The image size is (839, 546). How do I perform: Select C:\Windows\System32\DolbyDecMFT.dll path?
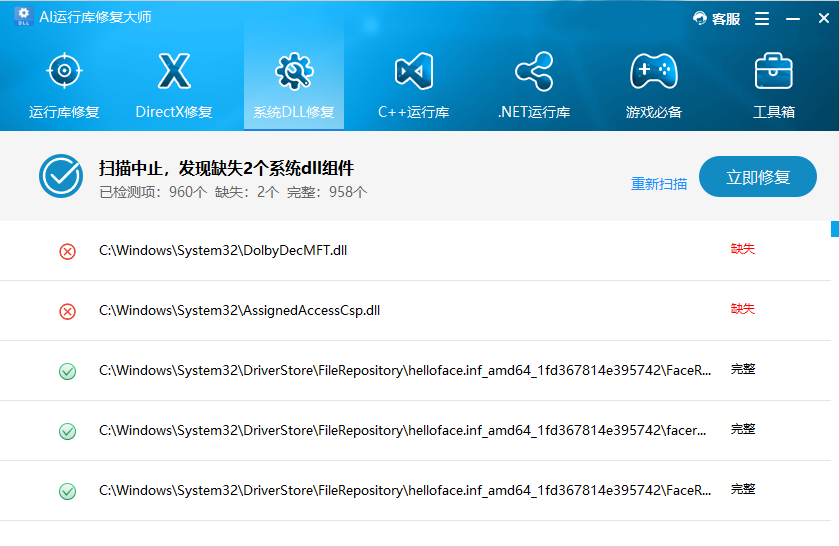tap(223, 251)
